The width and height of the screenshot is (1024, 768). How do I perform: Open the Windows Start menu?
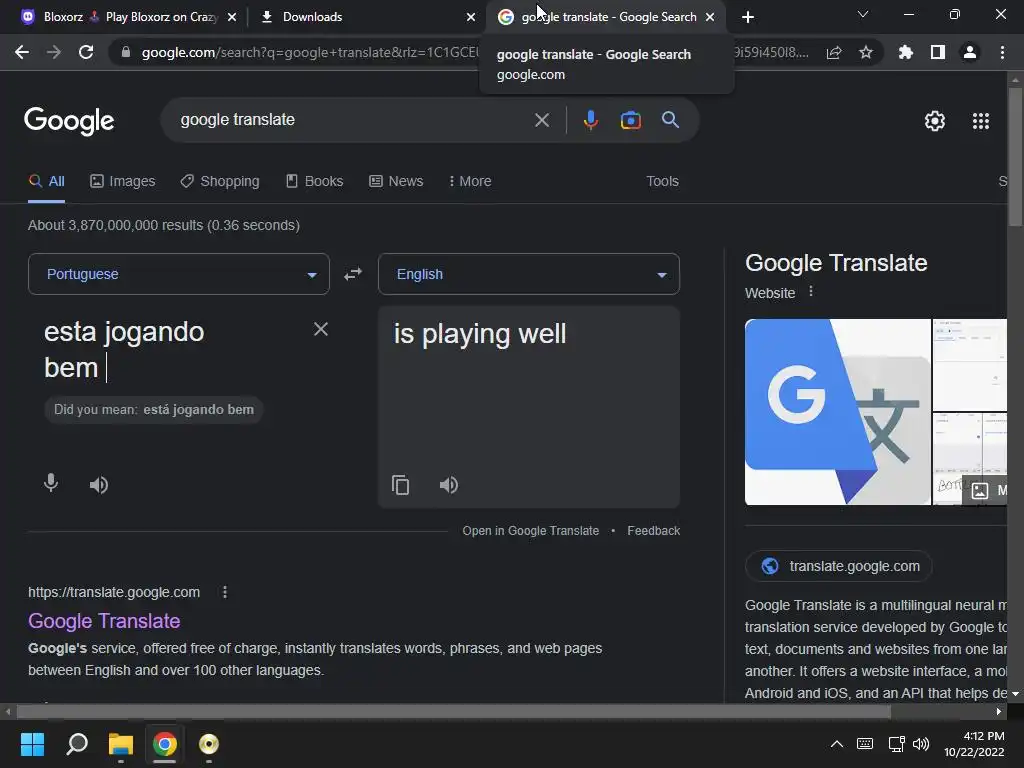32,744
